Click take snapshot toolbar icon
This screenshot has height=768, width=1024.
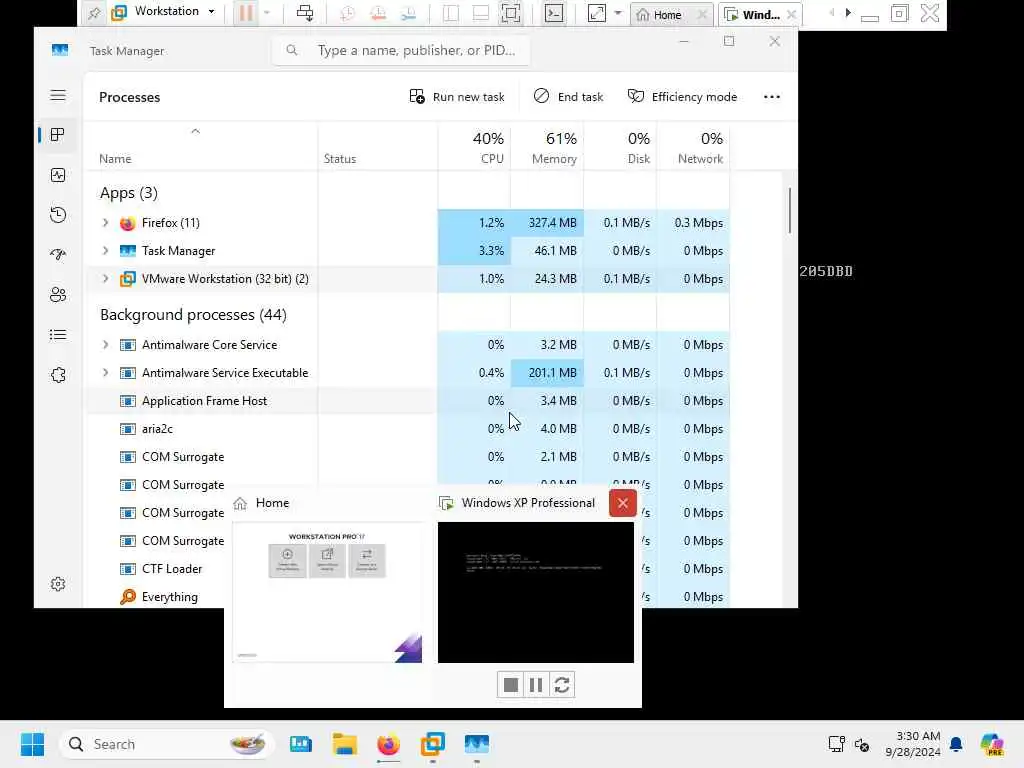[347, 14]
